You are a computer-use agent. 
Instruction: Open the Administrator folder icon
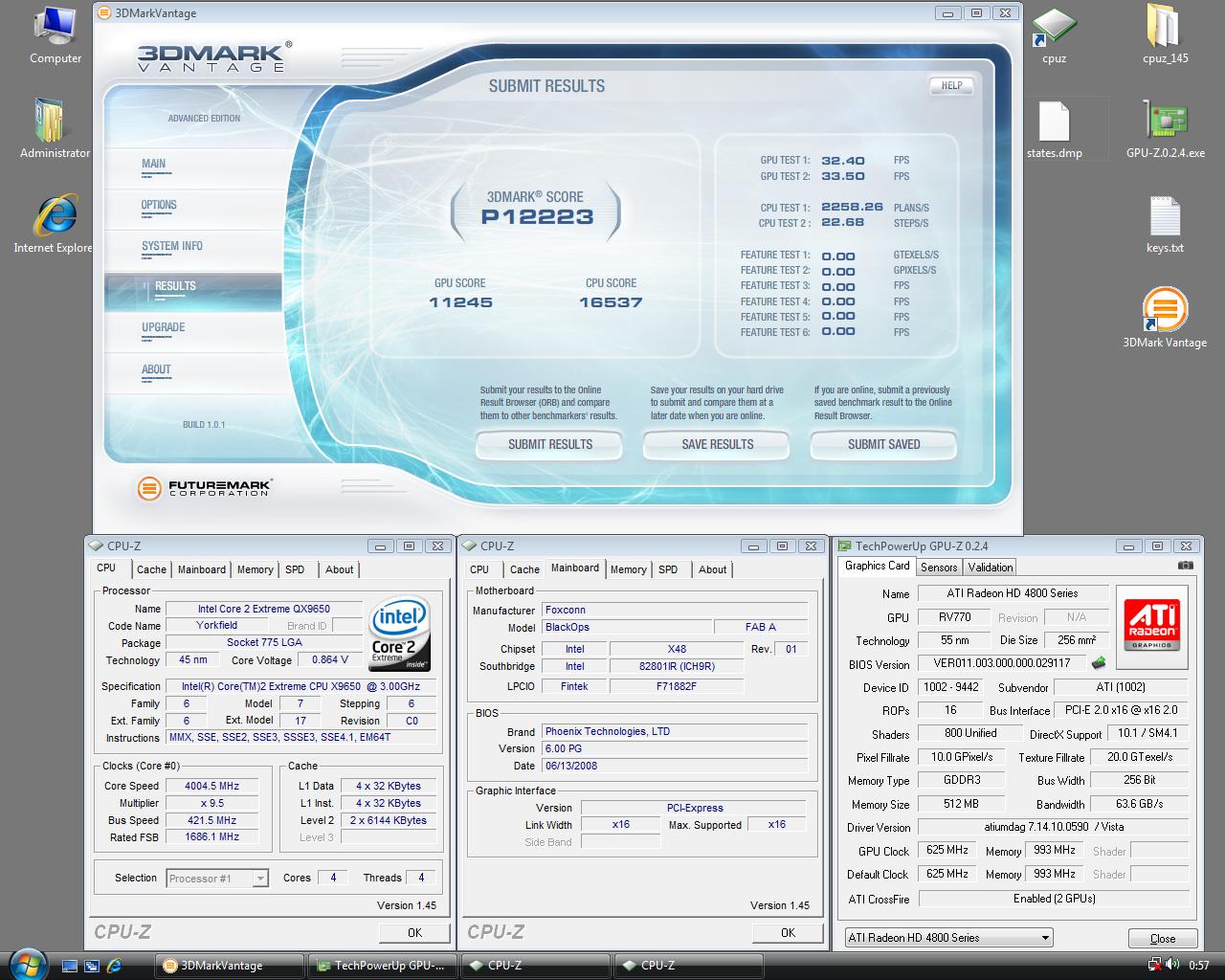pyautogui.click(x=56, y=128)
